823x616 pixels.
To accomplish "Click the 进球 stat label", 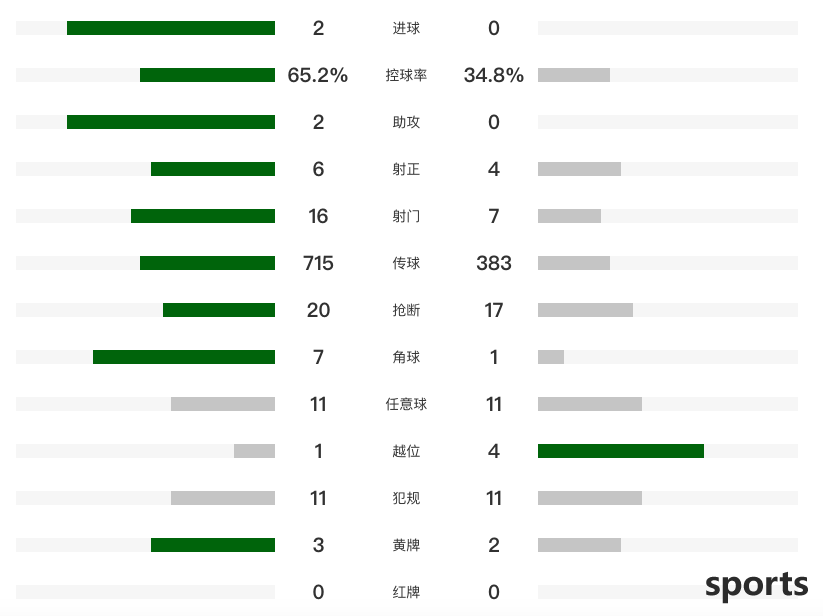I will tap(406, 28).
